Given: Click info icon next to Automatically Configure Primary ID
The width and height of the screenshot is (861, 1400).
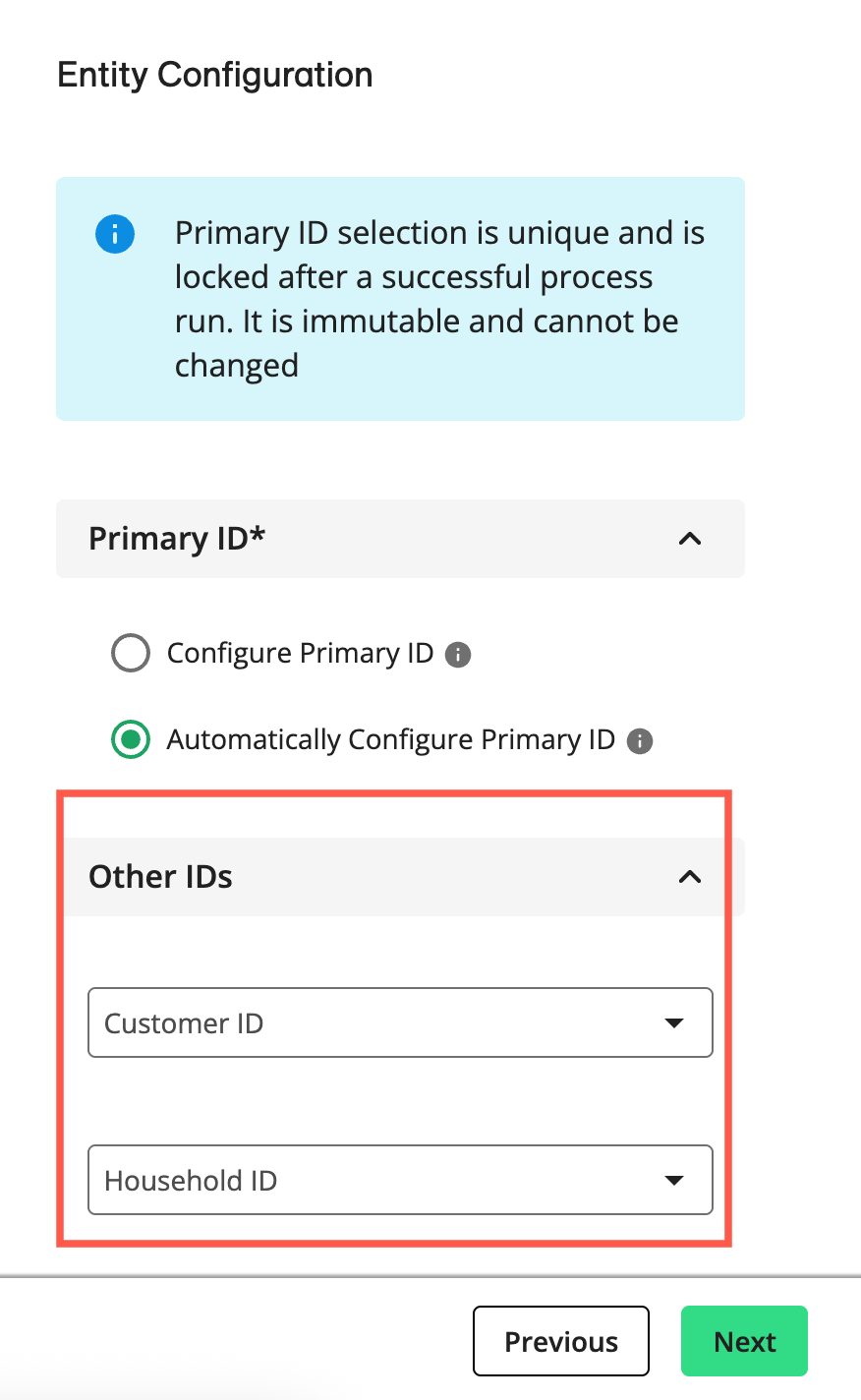Looking at the screenshot, I should click(639, 740).
